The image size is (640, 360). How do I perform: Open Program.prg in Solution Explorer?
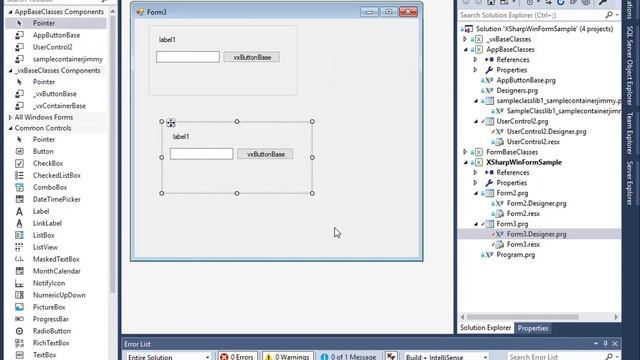click(x=515, y=255)
